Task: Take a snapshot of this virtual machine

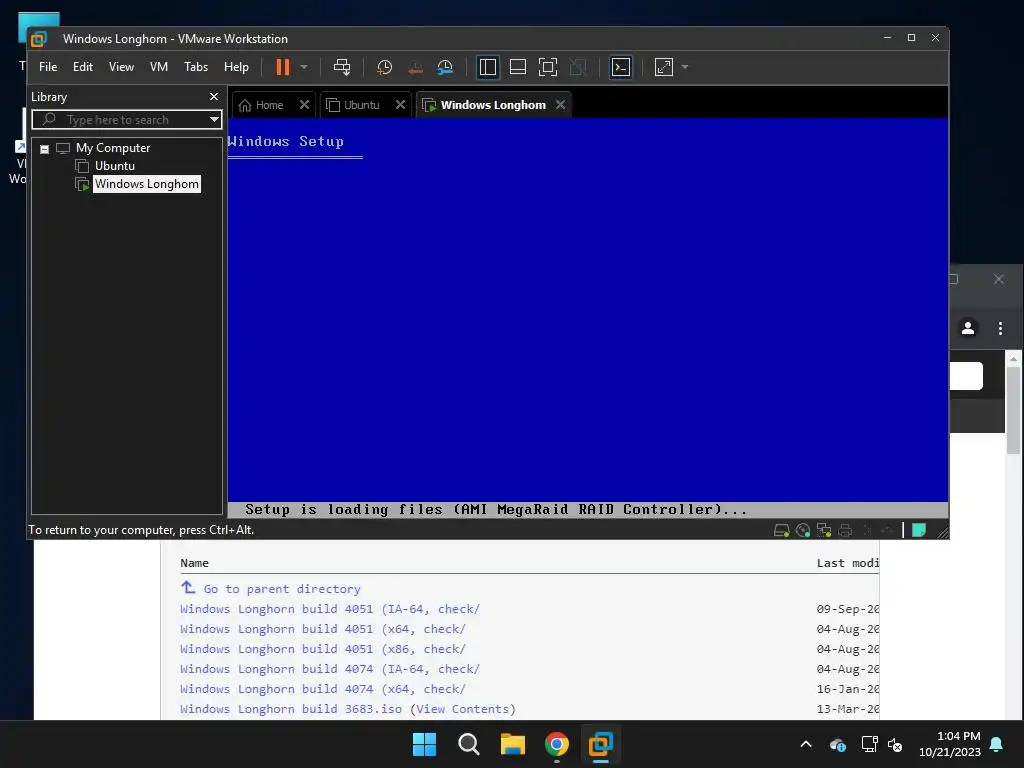Action: [x=384, y=67]
